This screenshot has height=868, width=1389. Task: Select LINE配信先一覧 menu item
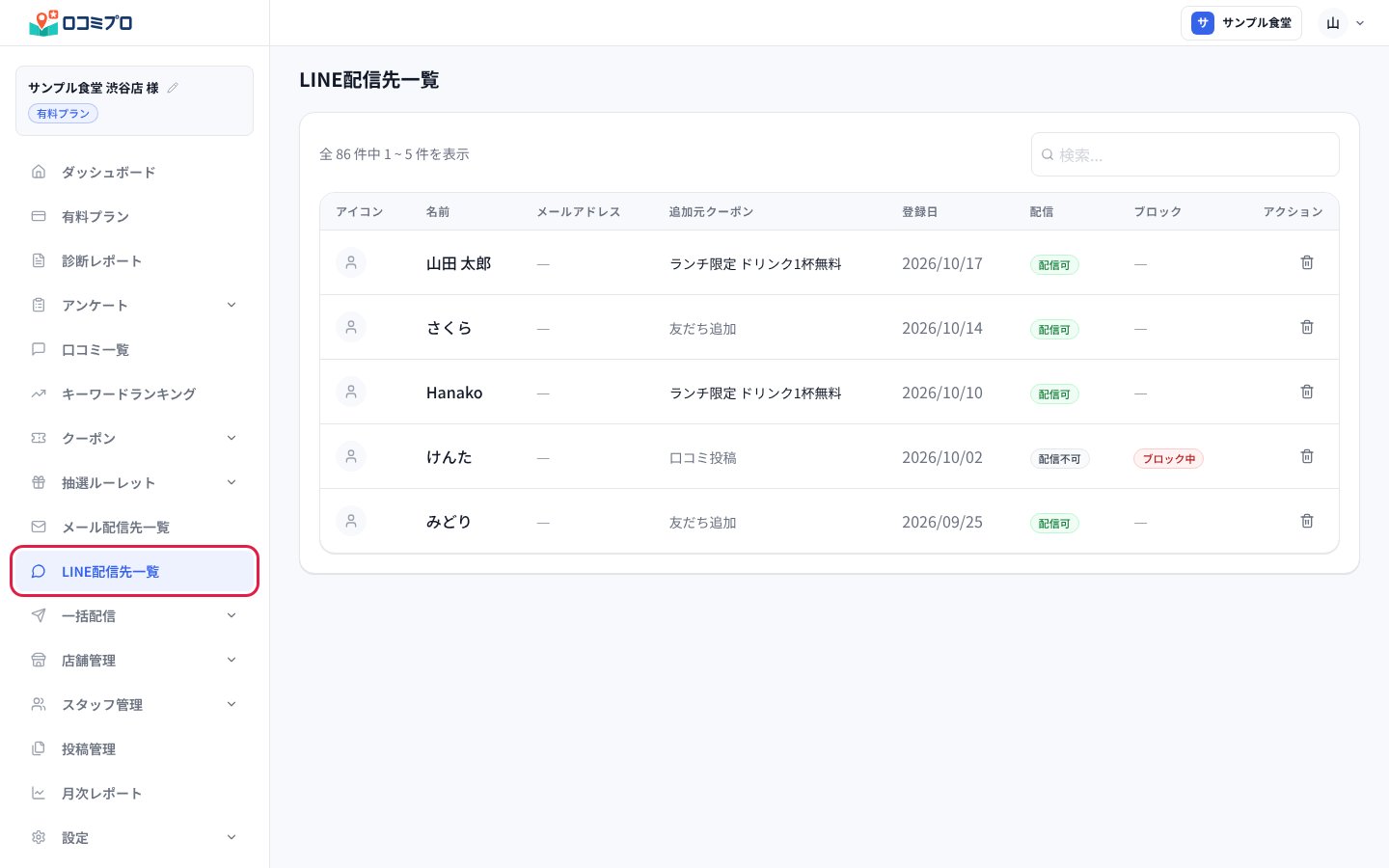coord(135,571)
